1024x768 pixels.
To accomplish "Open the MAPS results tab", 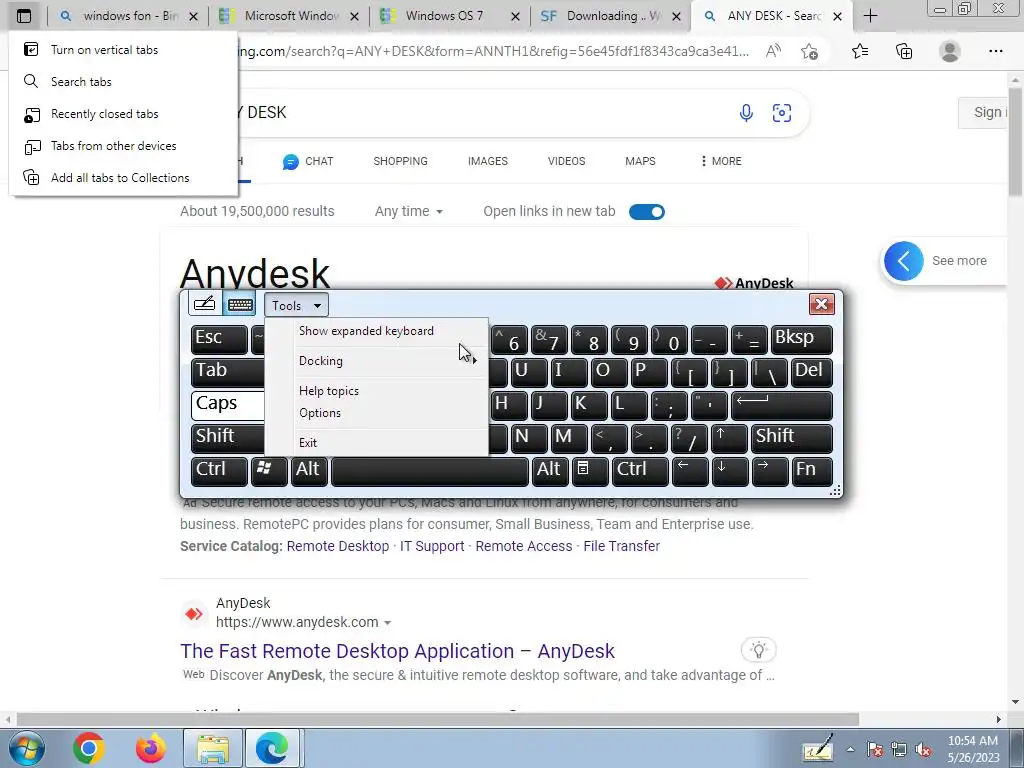I will 640,161.
